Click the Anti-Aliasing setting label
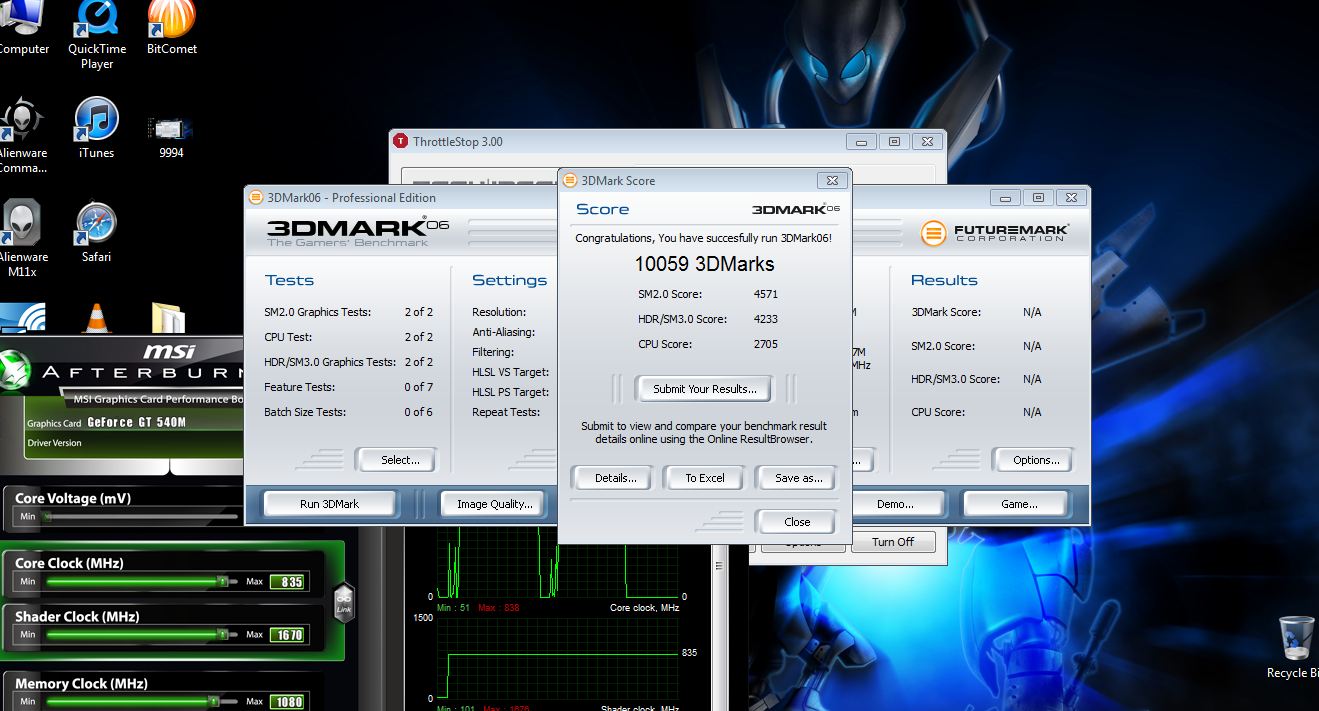Screen dimensions: 1319x711 click(x=503, y=332)
